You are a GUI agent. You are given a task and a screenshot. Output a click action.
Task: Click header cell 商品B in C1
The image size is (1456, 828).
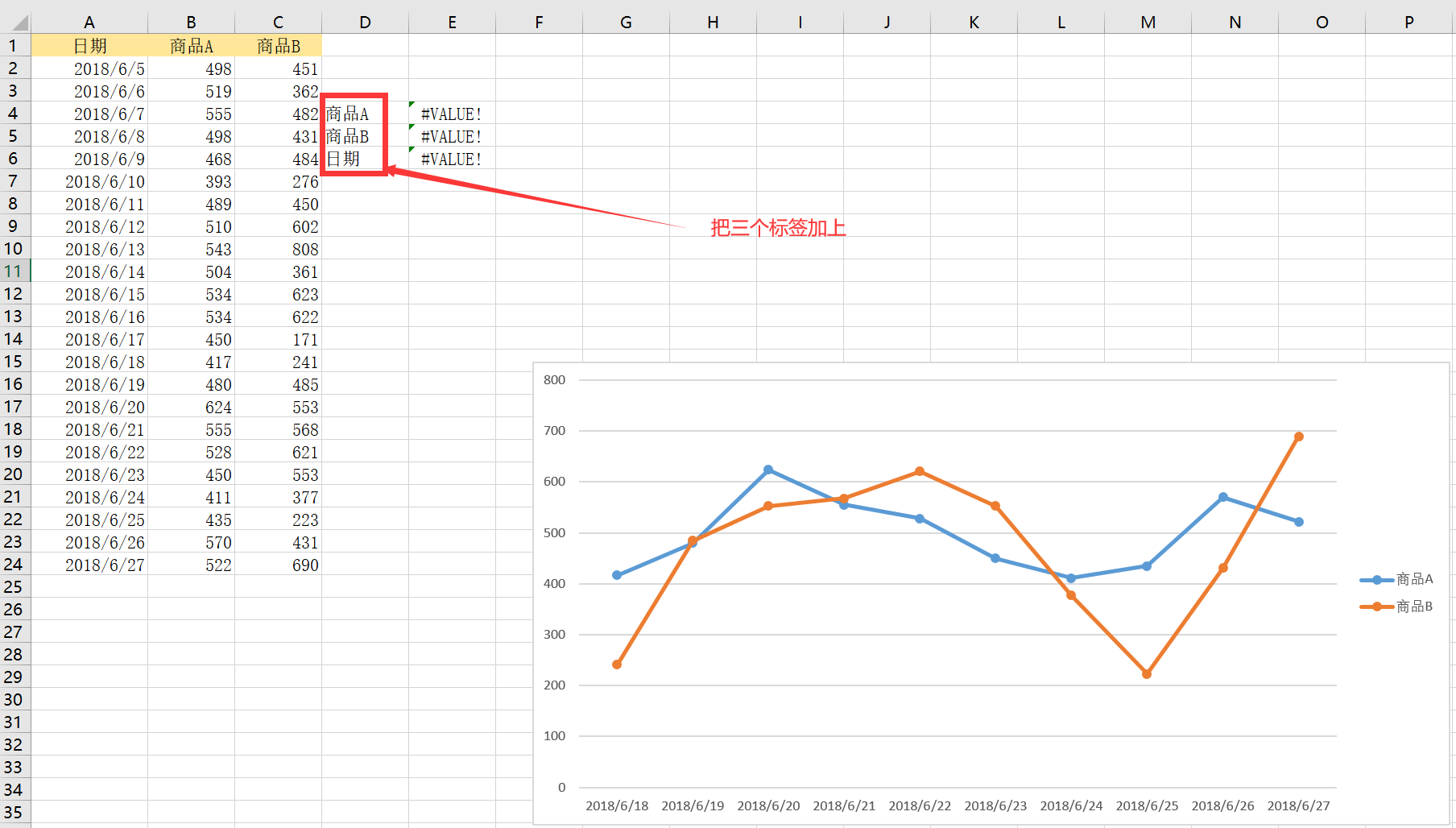278,45
